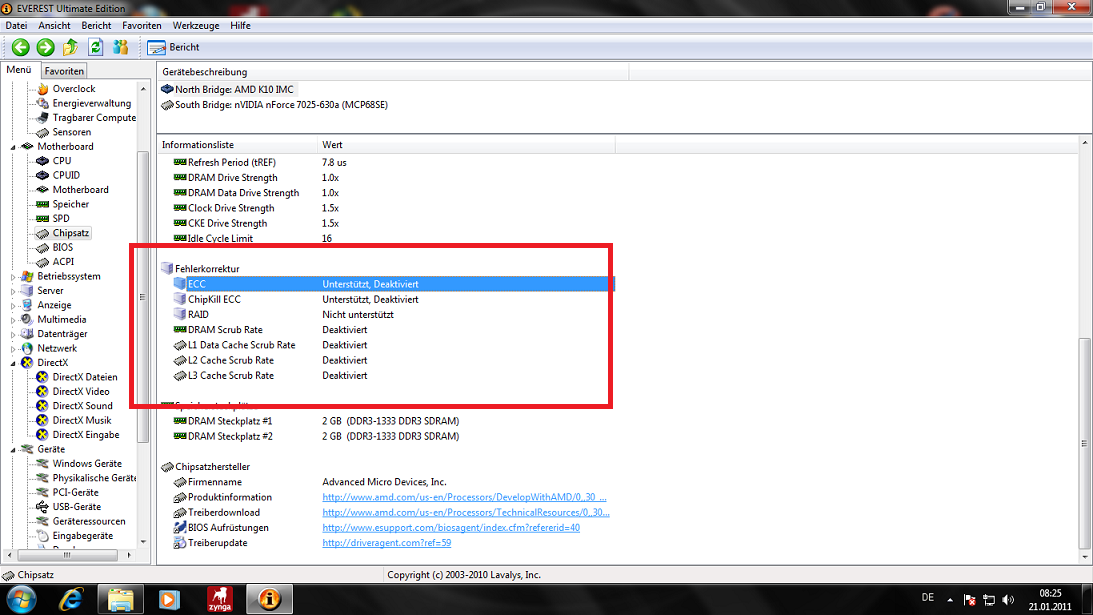Select Overclock in the tree

(74, 89)
